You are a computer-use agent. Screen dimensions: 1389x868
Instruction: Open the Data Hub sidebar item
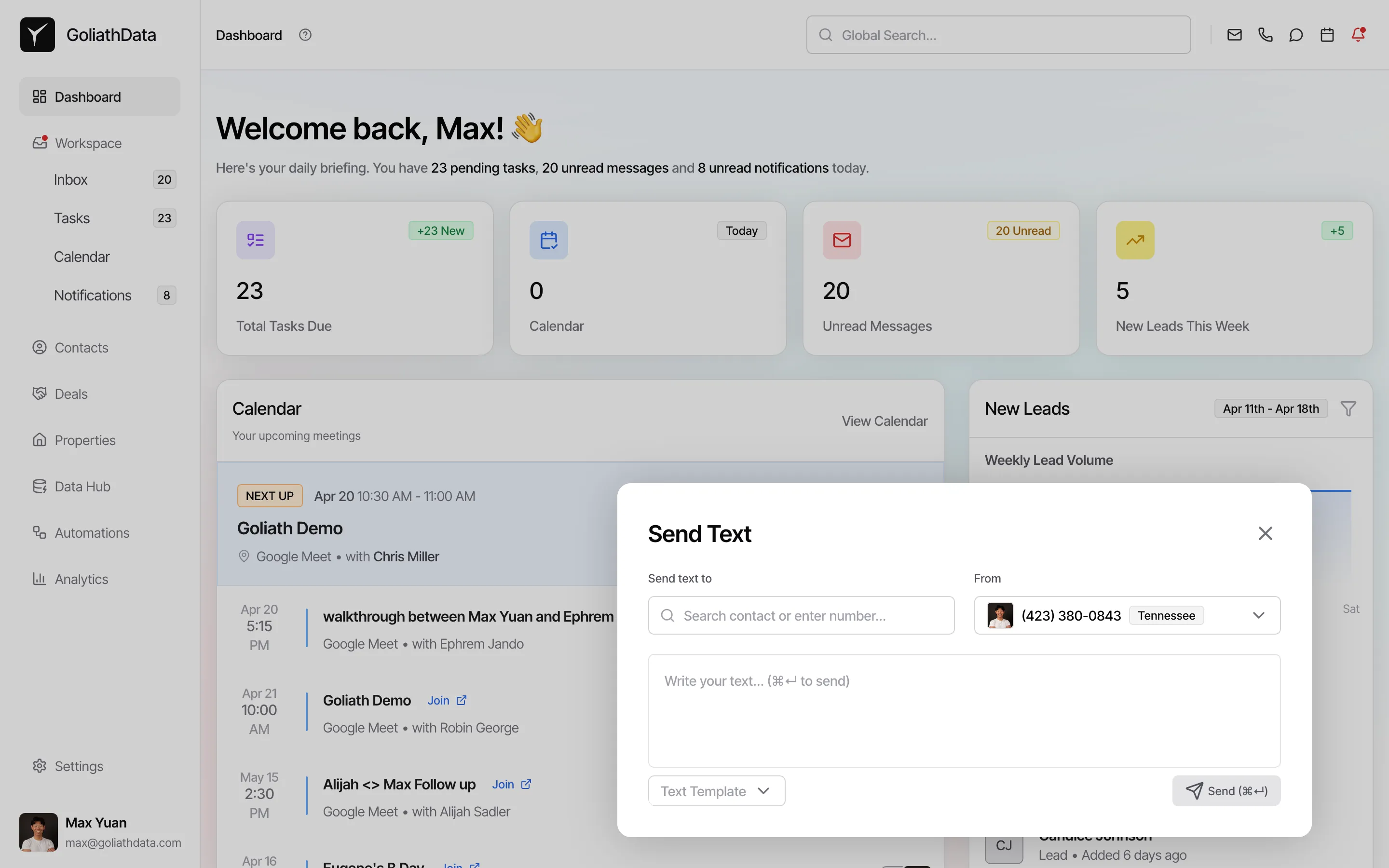[82, 486]
